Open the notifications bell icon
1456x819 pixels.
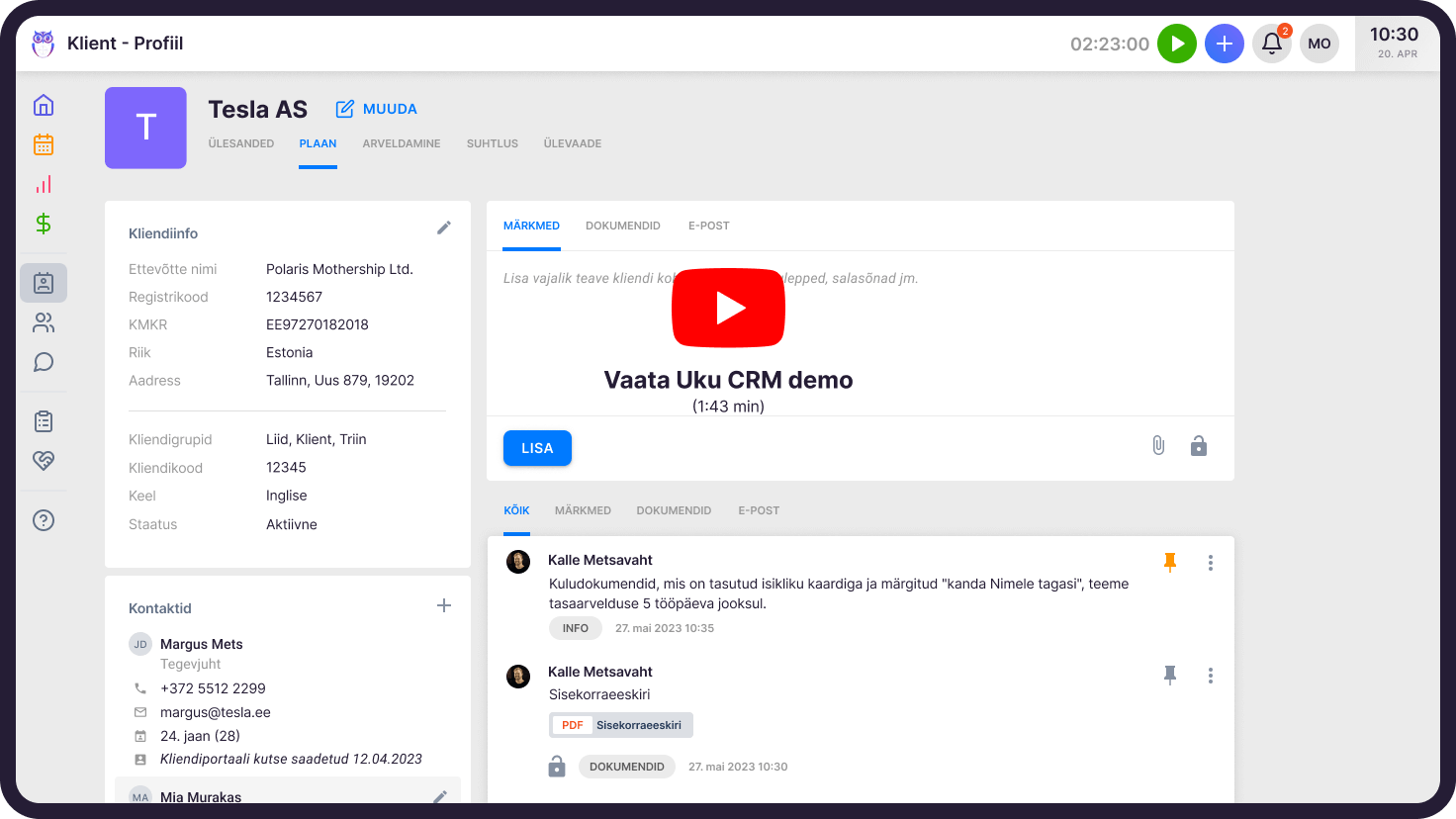click(1272, 44)
